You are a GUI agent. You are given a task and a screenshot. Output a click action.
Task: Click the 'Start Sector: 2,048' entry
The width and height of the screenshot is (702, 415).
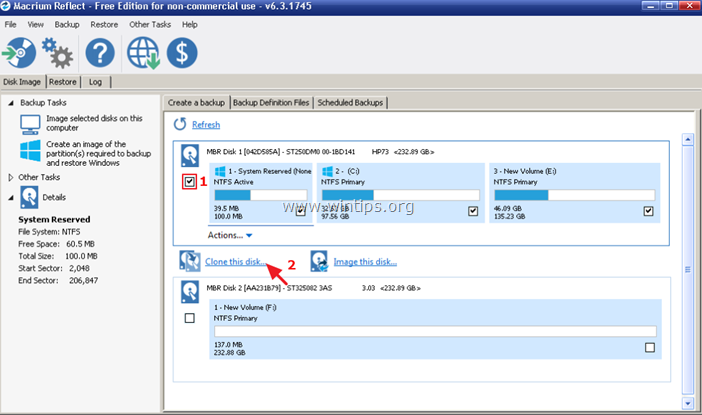pyautogui.click(x=54, y=268)
